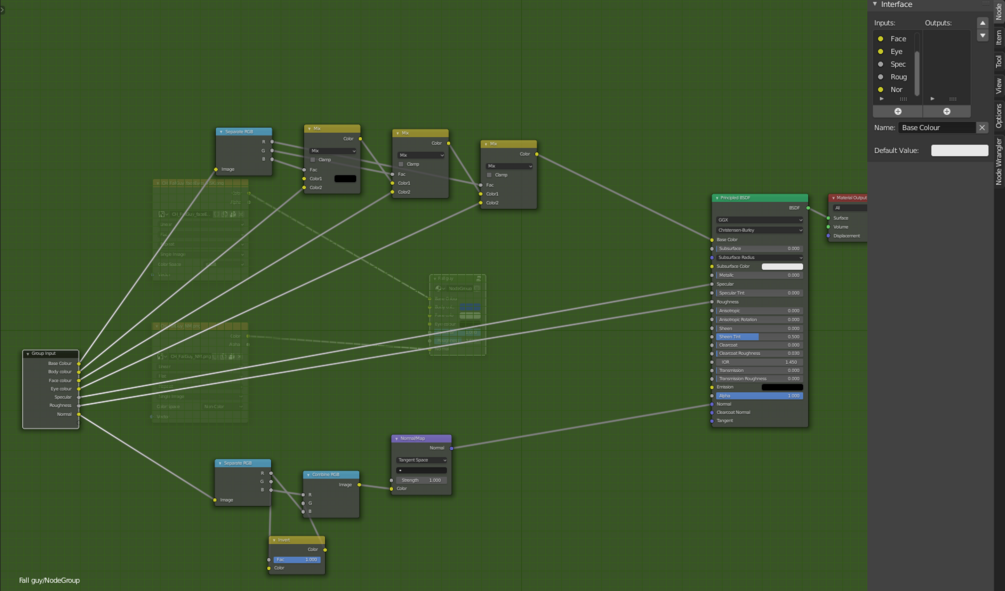Collapse the Interface panel
Image resolution: width=1005 pixels, height=591 pixels.
coord(875,4)
